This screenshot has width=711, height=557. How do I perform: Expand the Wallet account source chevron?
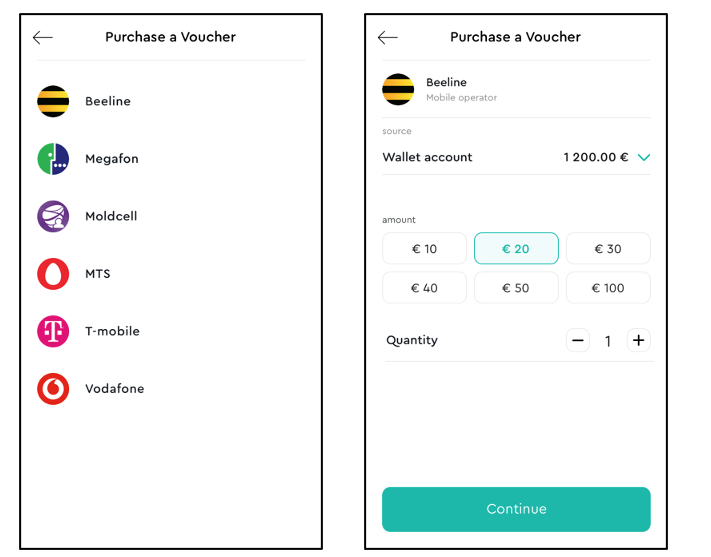644,157
